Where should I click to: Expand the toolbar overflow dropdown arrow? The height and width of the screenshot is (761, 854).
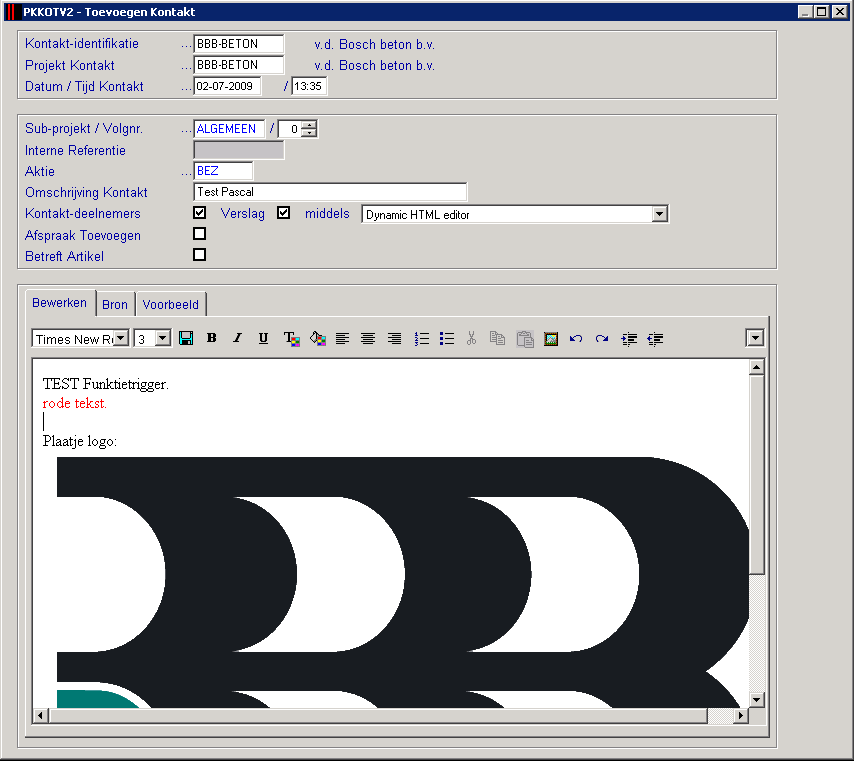[x=755, y=338]
